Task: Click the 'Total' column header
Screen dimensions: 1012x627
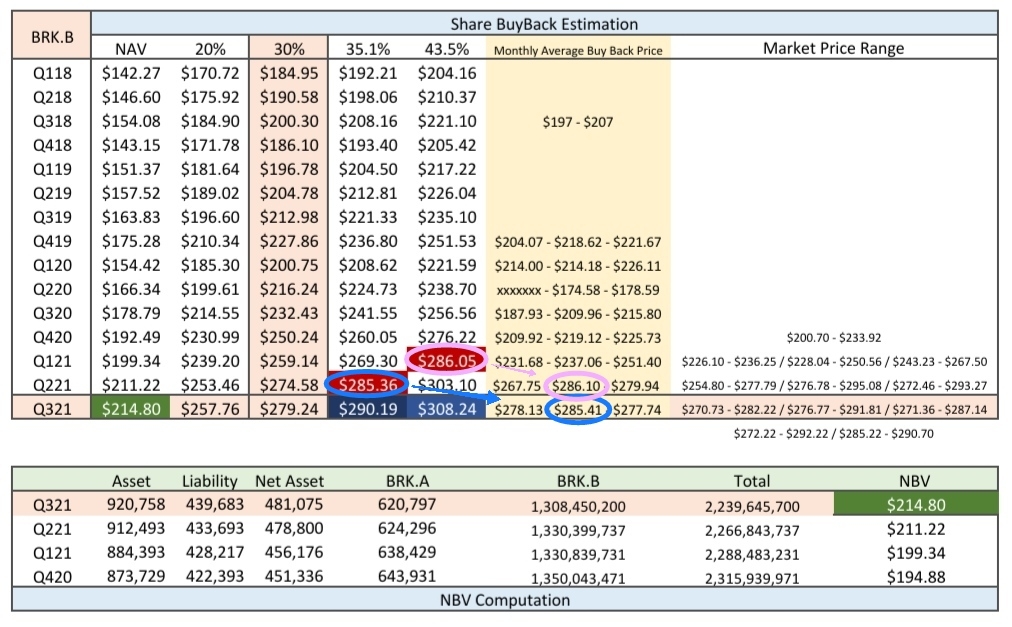Action: coord(752,481)
